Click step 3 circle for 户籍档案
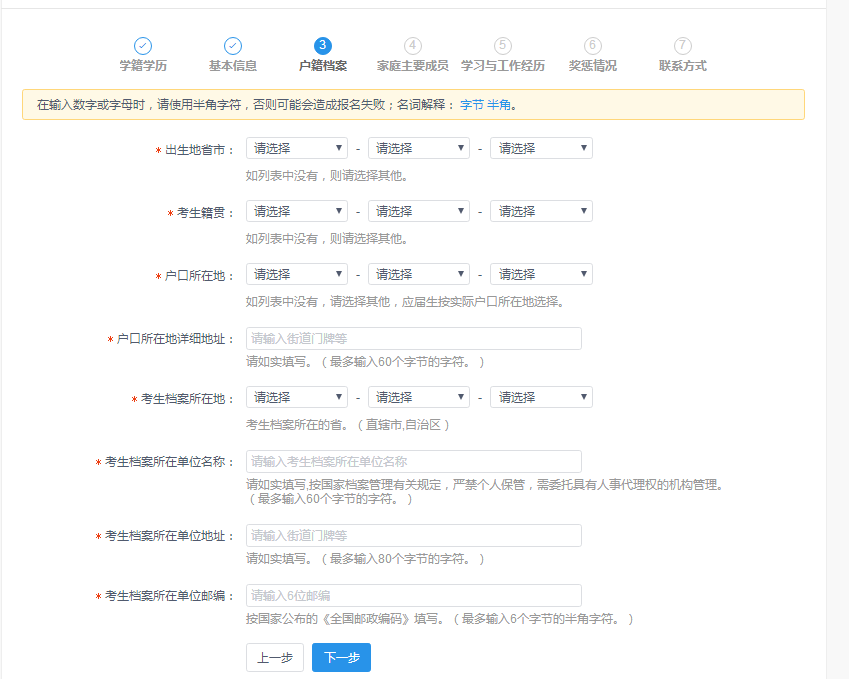 tap(322, 46)
